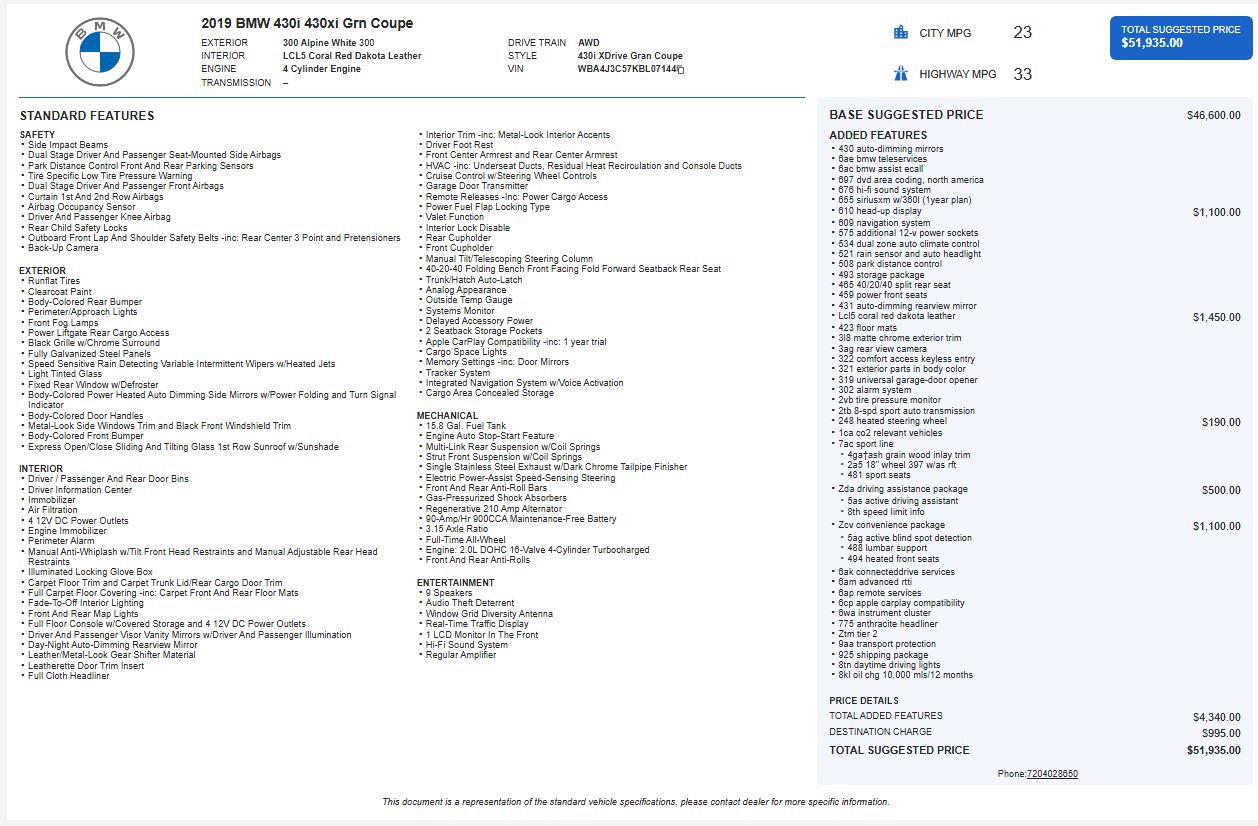Click the Price Details section label
The height and width of the screenshot is (826, 1258).
click(864, 701)
